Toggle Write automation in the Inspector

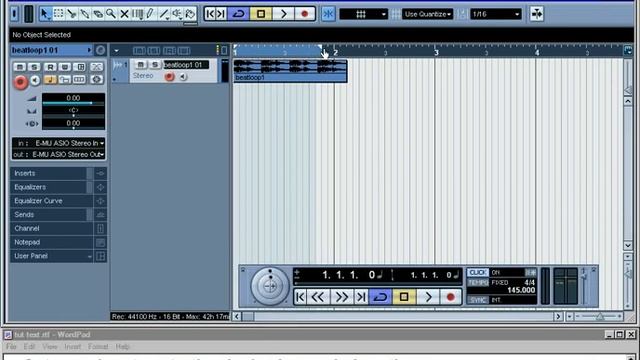pos(65,67)
